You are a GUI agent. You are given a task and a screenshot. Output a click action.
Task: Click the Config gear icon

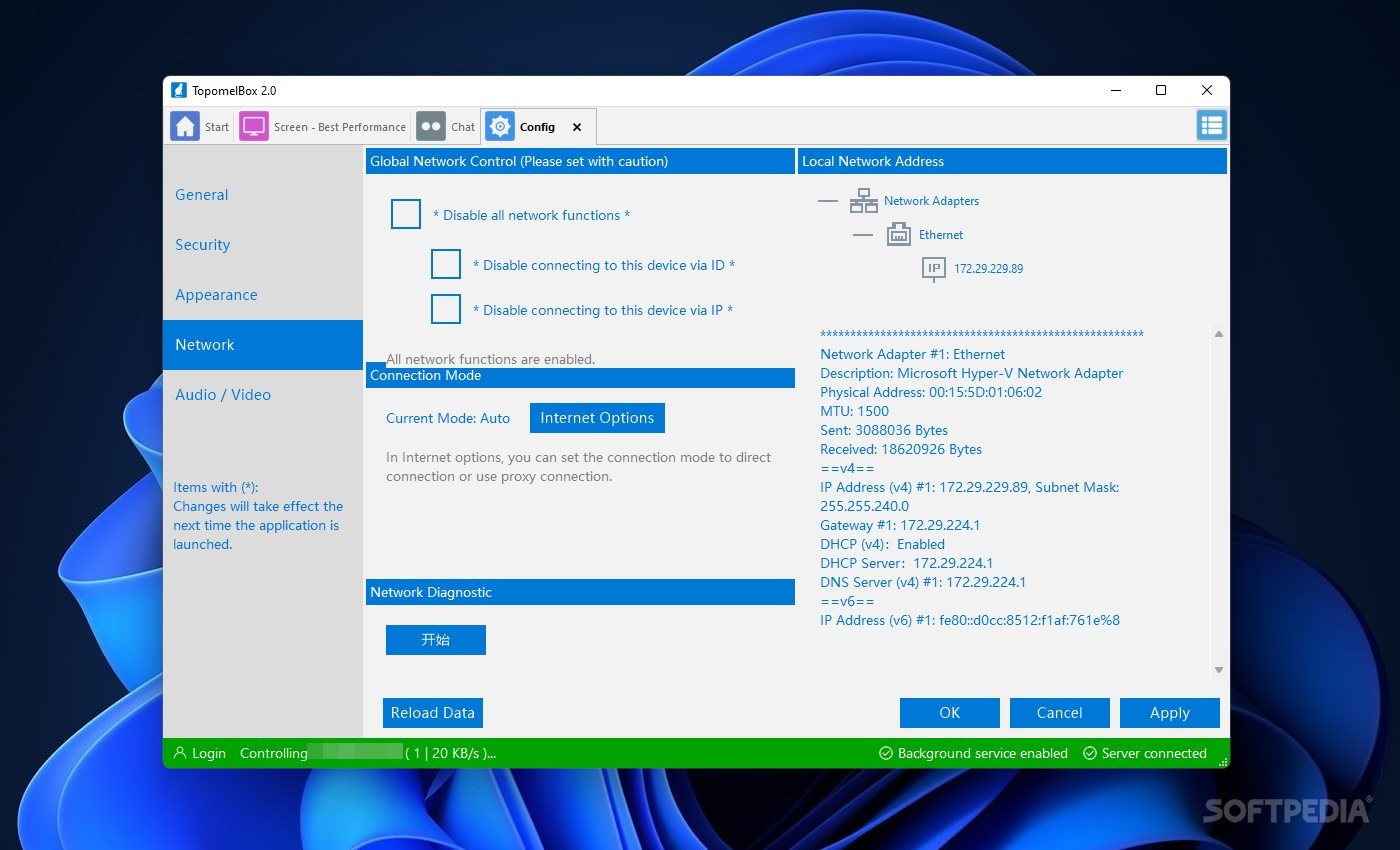tap(500, 127)
